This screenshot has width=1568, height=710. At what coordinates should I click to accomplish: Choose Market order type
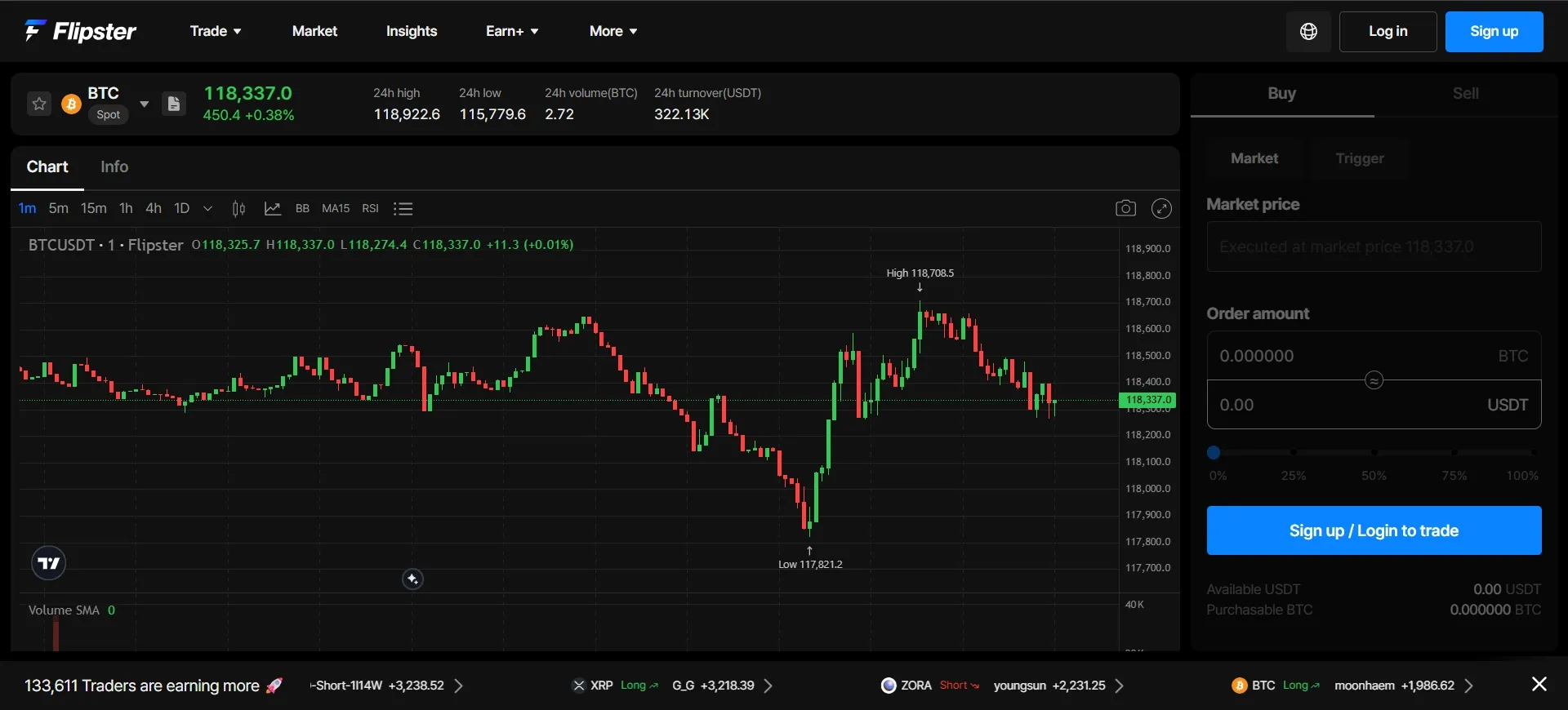tap(1254, 158)
